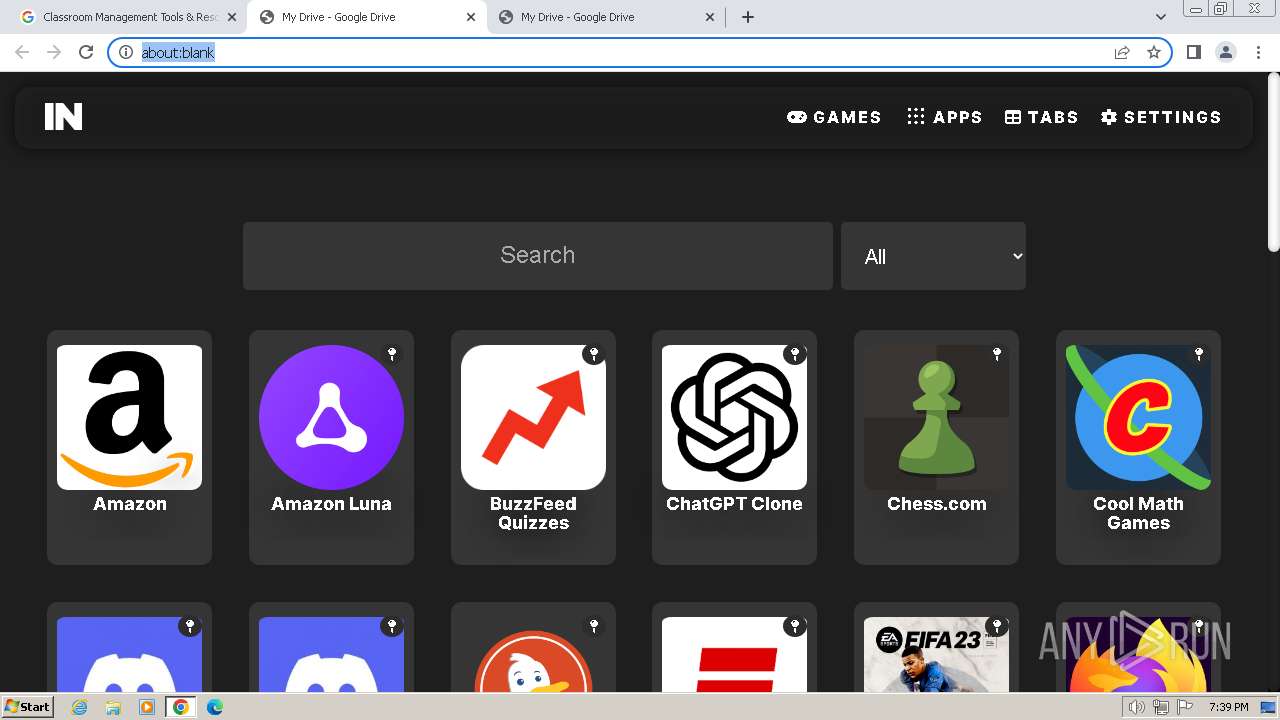
Task: Open ChatGPT Clone app icon
Action: (x=734, y=417)
